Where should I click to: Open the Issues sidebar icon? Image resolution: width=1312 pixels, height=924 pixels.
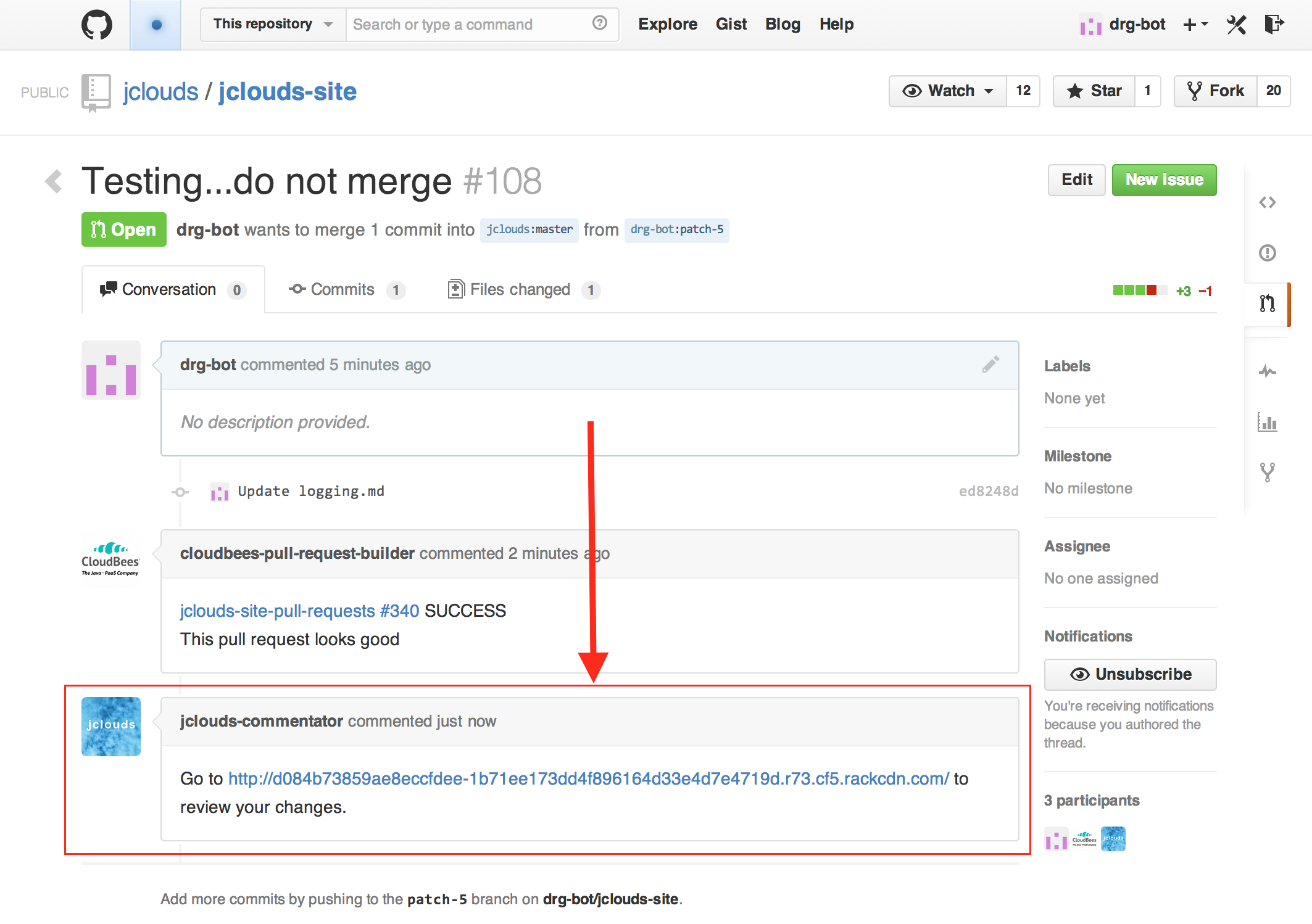(x=1267, y=253)
